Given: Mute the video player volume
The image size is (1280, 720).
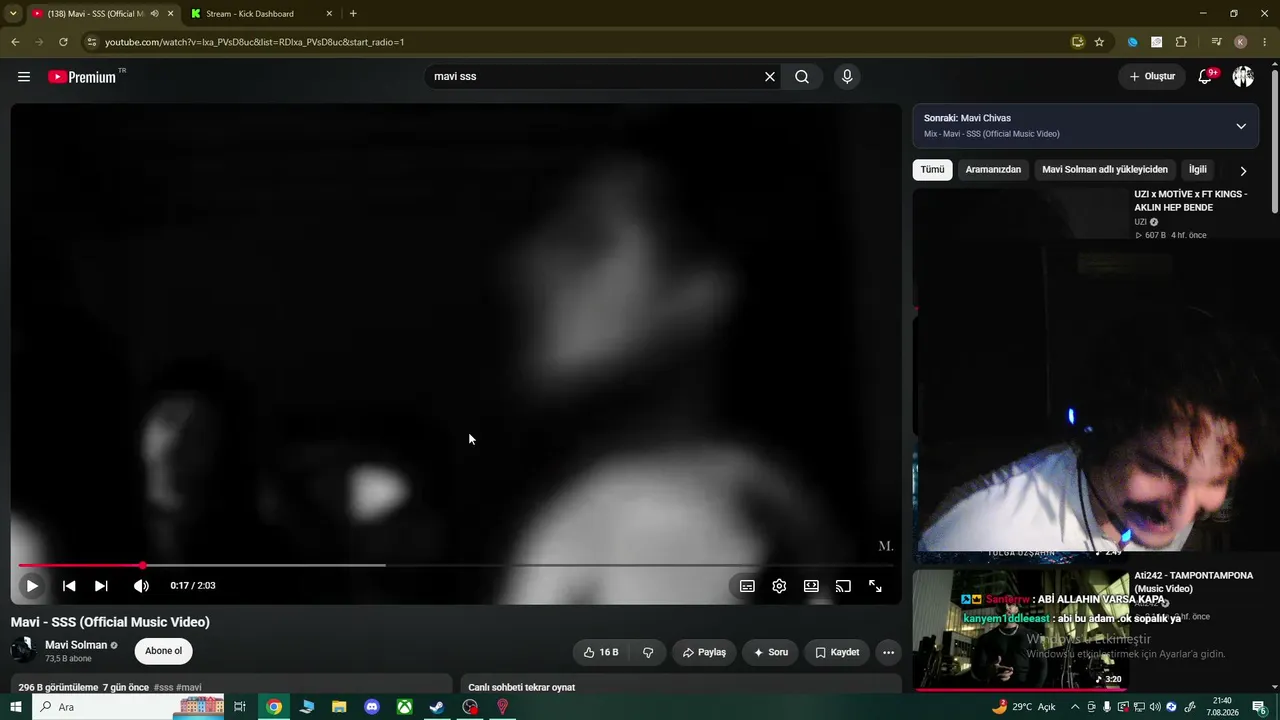Looking at the screenshot, I should 141,586.
